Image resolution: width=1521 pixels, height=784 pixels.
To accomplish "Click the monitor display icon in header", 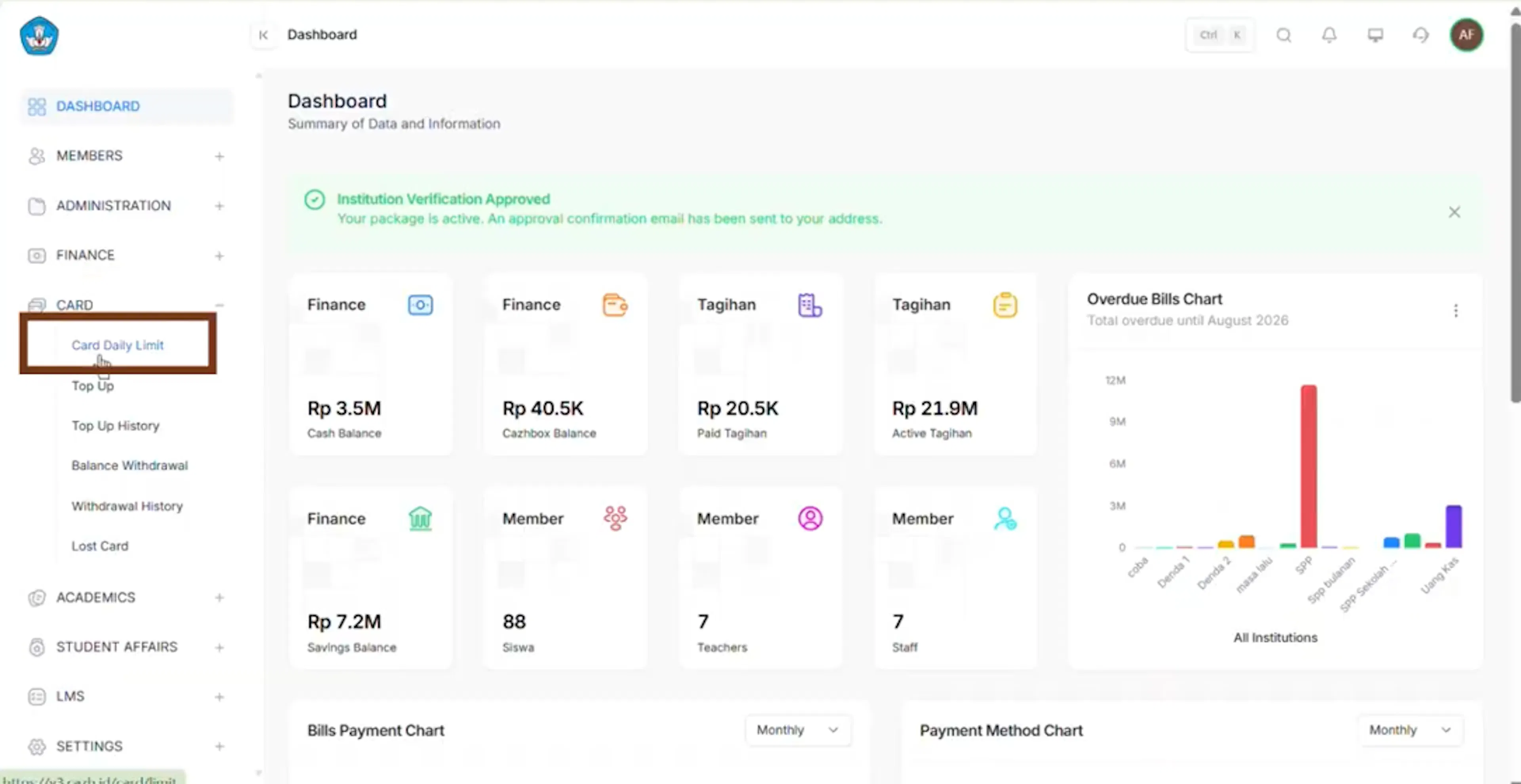I will (x=1375, y=35).
